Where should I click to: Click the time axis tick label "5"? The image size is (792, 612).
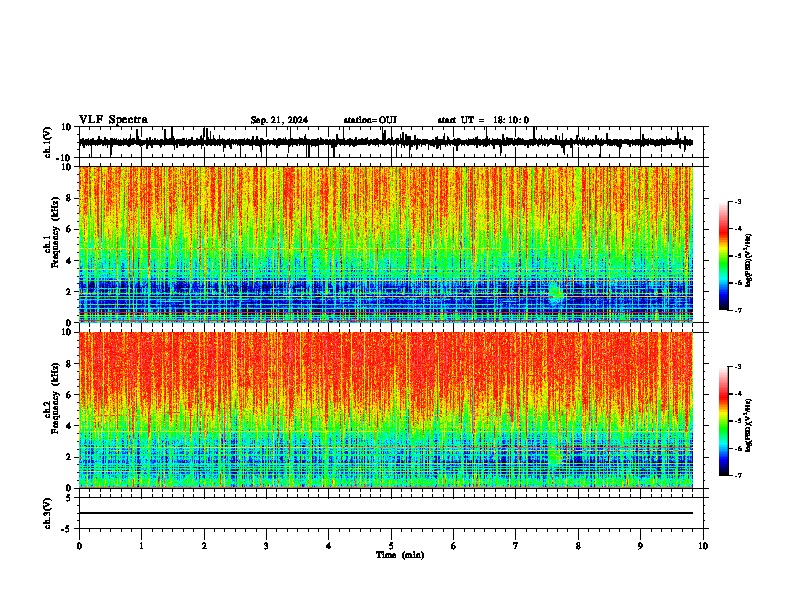pos(391,546)
